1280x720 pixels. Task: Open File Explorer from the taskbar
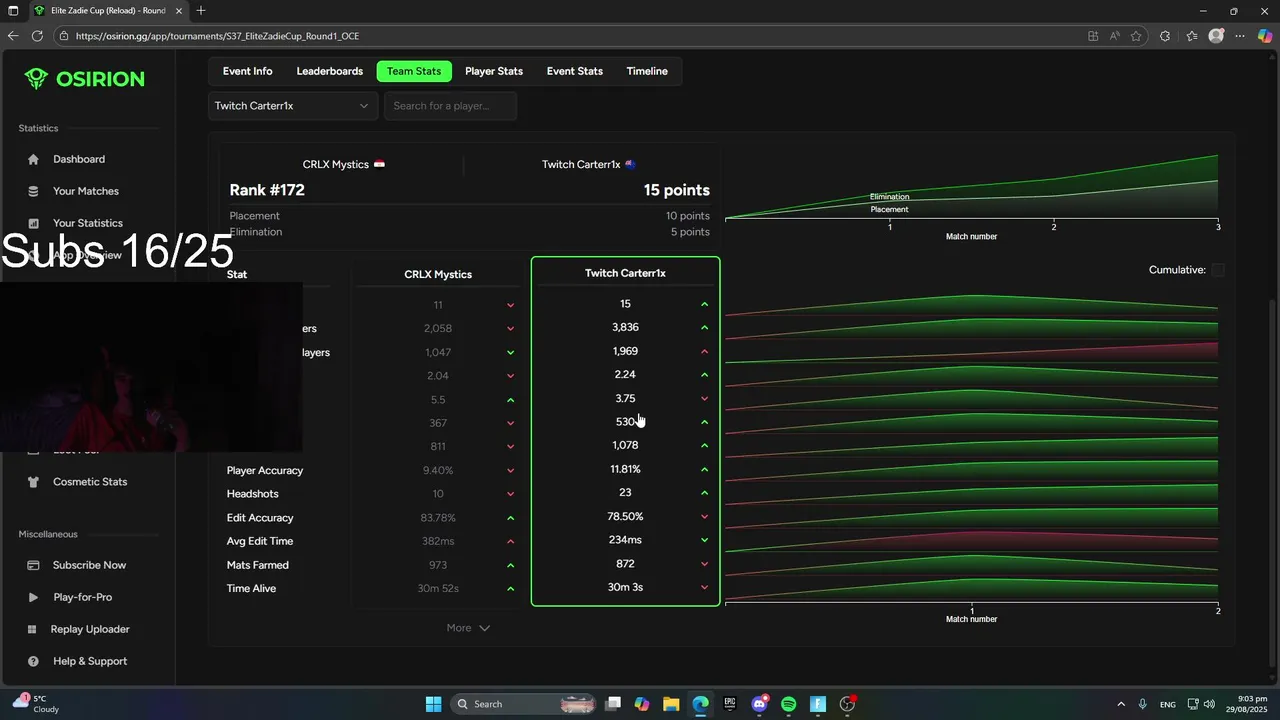[670, 704]
